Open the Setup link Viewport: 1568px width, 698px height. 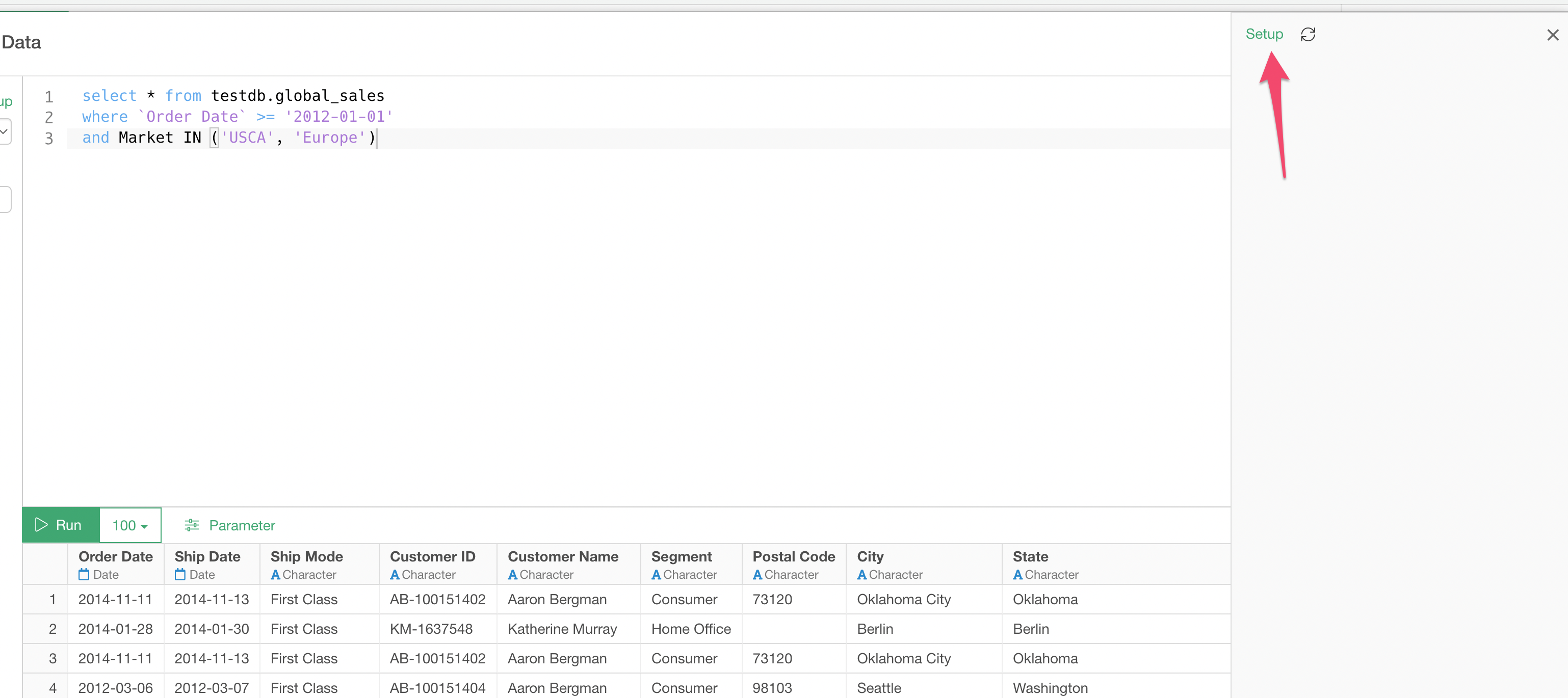click(x=1264, y=34)
